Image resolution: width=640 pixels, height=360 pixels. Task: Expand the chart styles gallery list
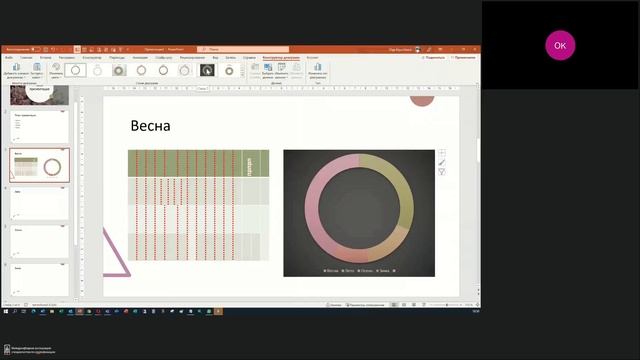pyautogui.click(x=242, y=76)
